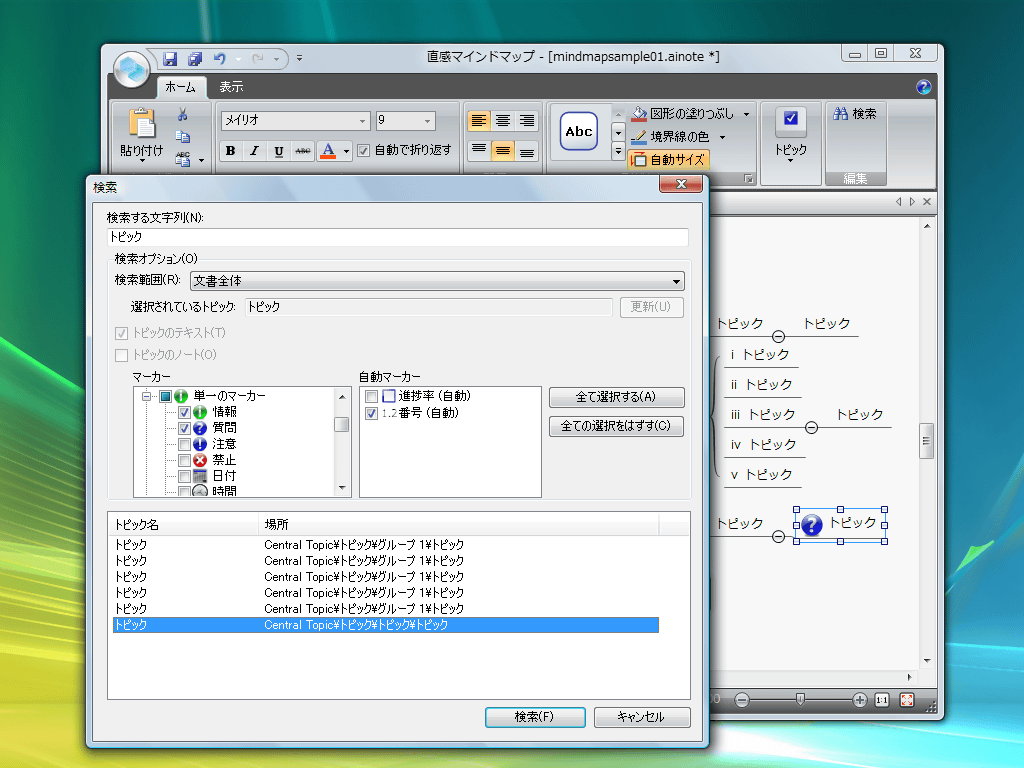Click 全て選択する(A) button
The height and width of the screenshot is (768, 1024).
616,397
